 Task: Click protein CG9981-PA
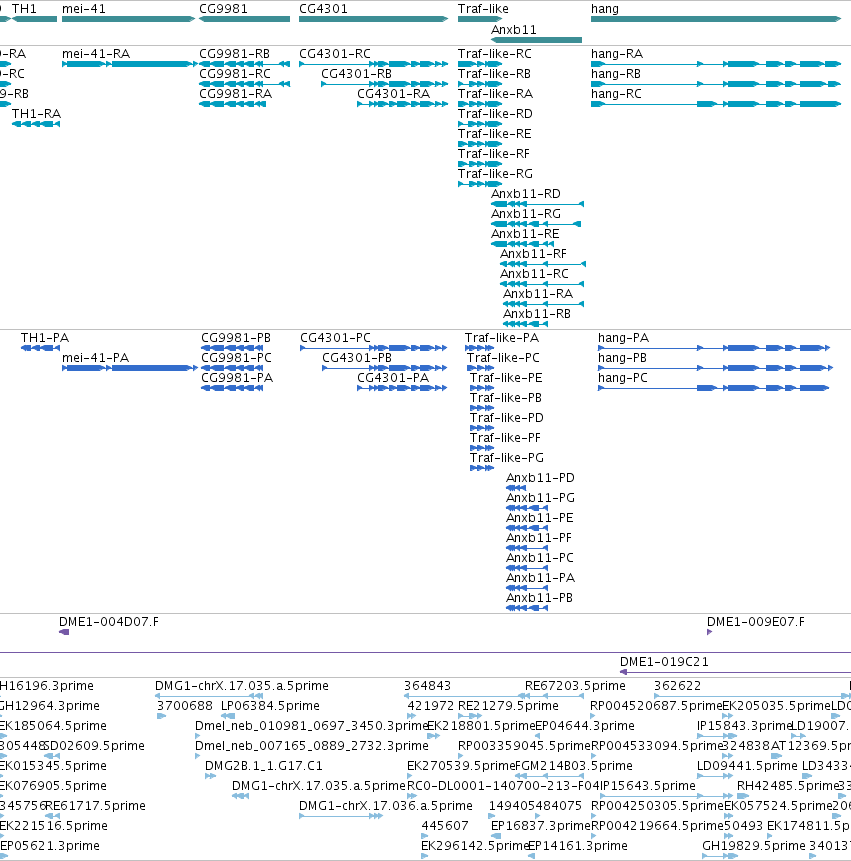click(232, 388)
